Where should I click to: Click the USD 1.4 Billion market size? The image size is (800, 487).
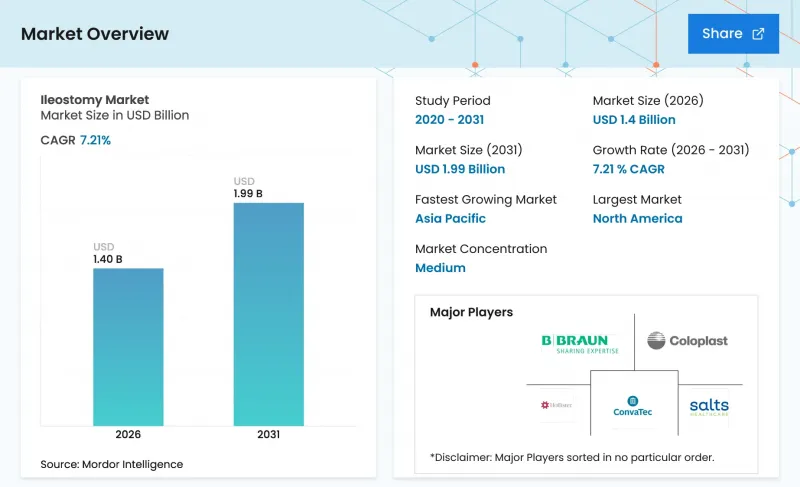(x=634, y=120)
